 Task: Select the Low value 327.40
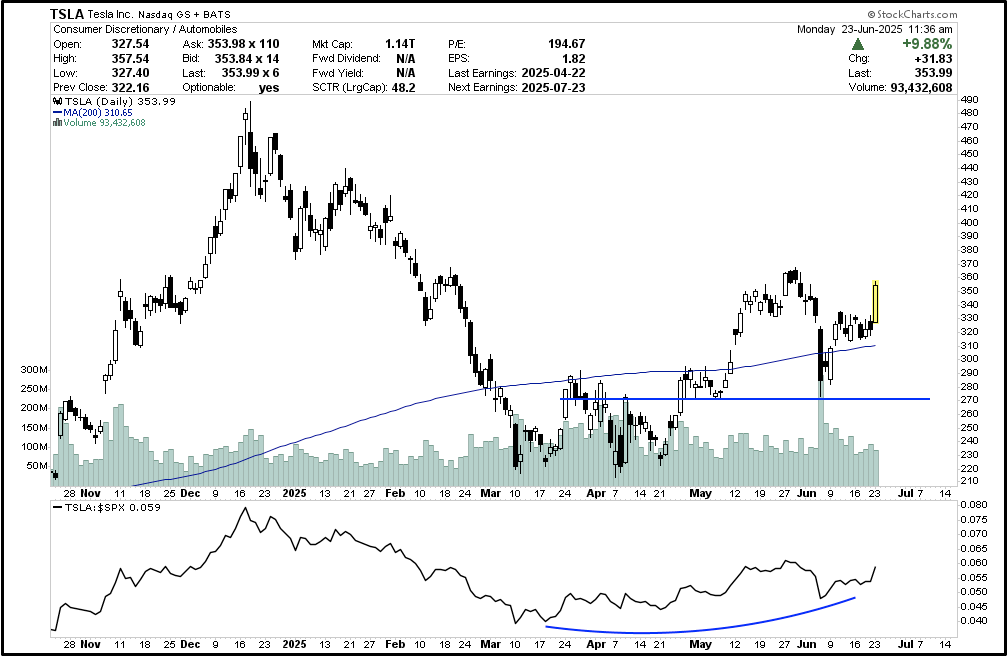[x=130, y=73]
